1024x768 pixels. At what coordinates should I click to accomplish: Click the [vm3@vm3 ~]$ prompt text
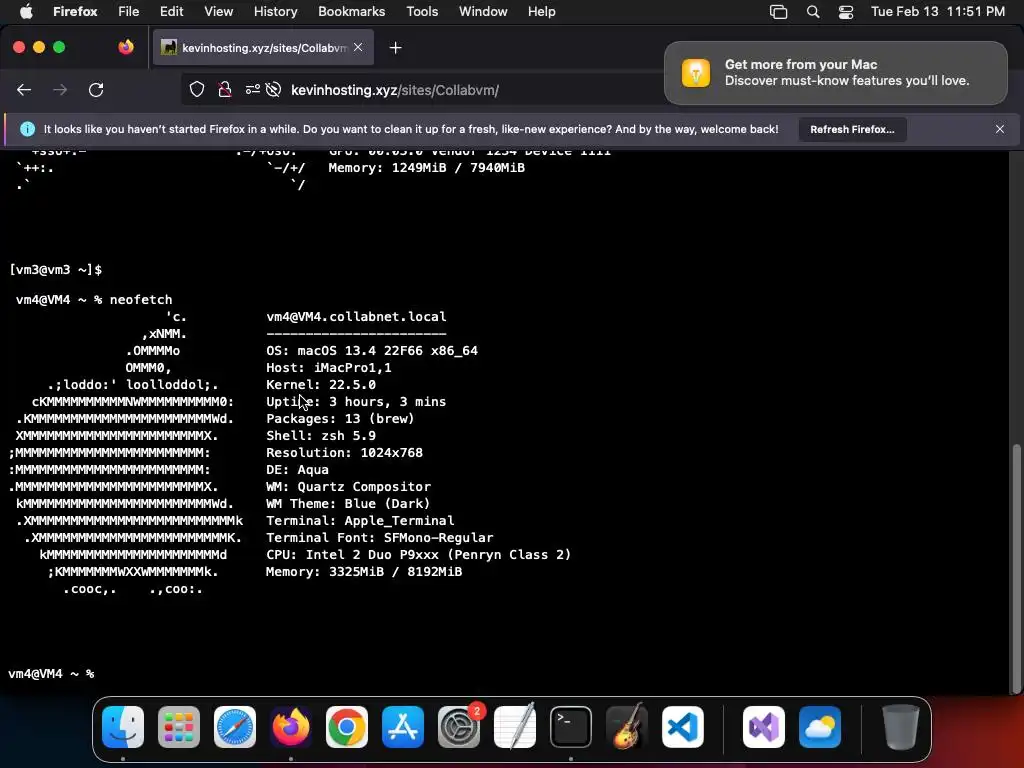tap(56, 270)
